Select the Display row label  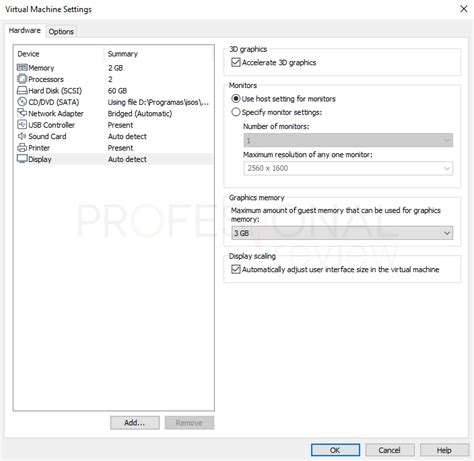[x=40, y=159]
